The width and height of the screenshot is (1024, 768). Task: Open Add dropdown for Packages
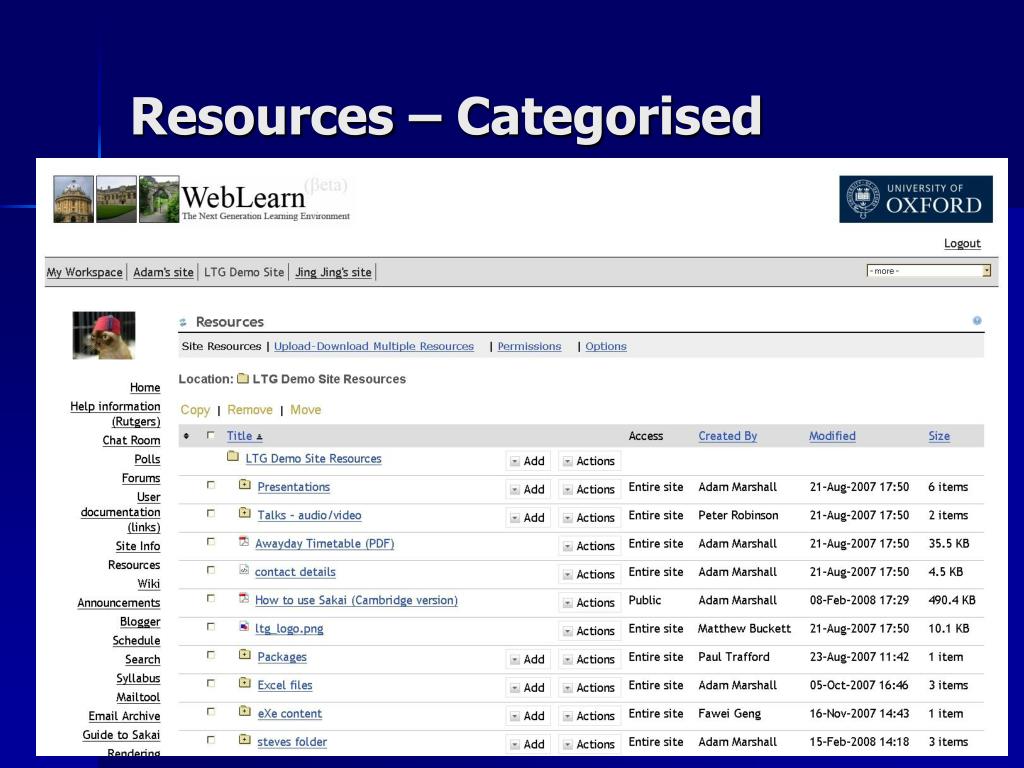pos(528,659)
